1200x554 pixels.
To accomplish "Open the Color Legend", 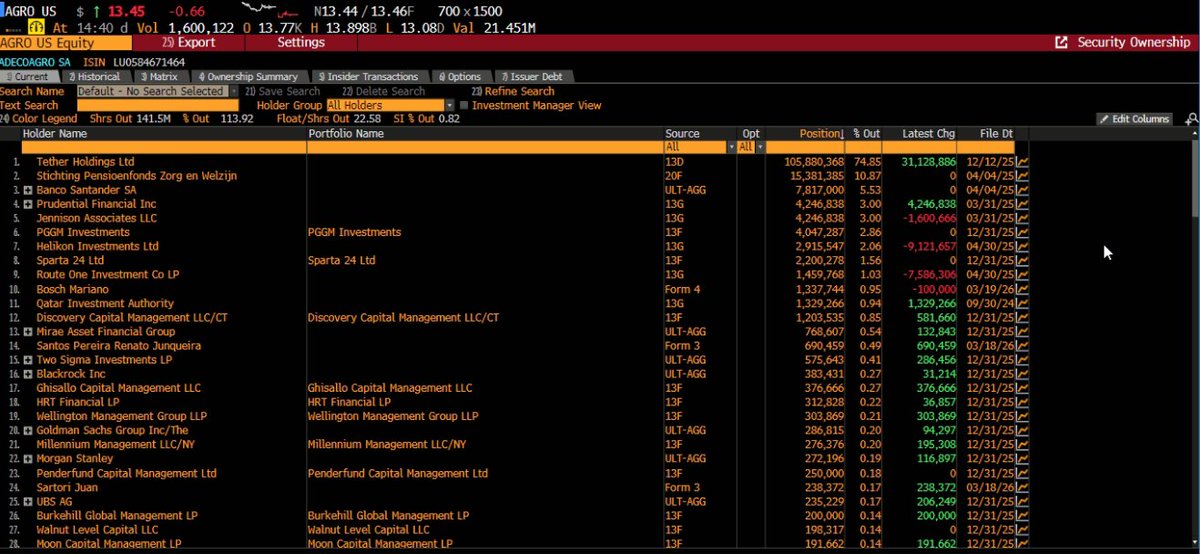I will click(x=40, y=119).
